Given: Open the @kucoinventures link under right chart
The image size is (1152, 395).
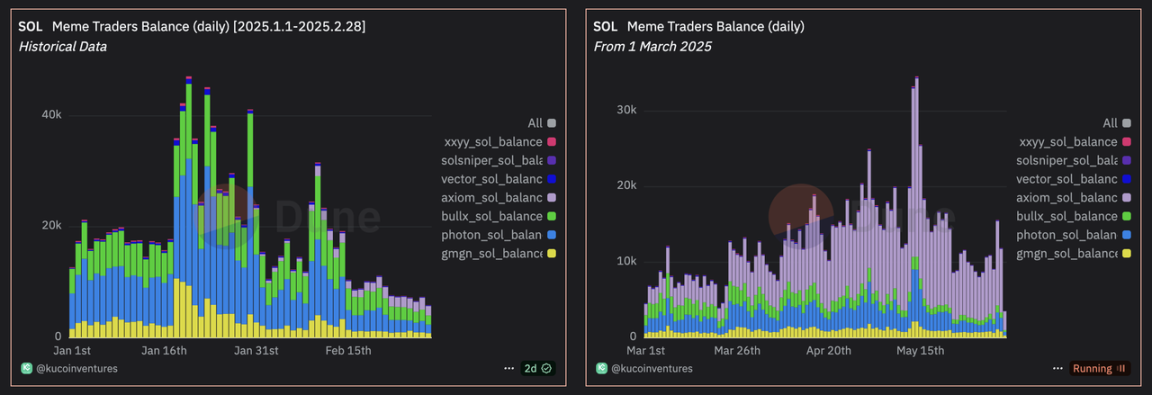Looking at the screenshot, I should point(652,369).
